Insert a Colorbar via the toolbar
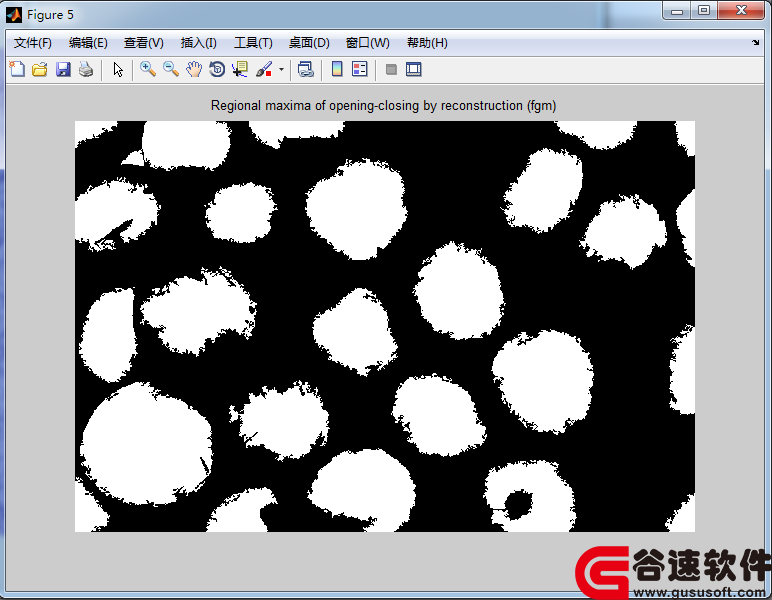This screenshot has width=772, height=600. click(x=337, y=69)
